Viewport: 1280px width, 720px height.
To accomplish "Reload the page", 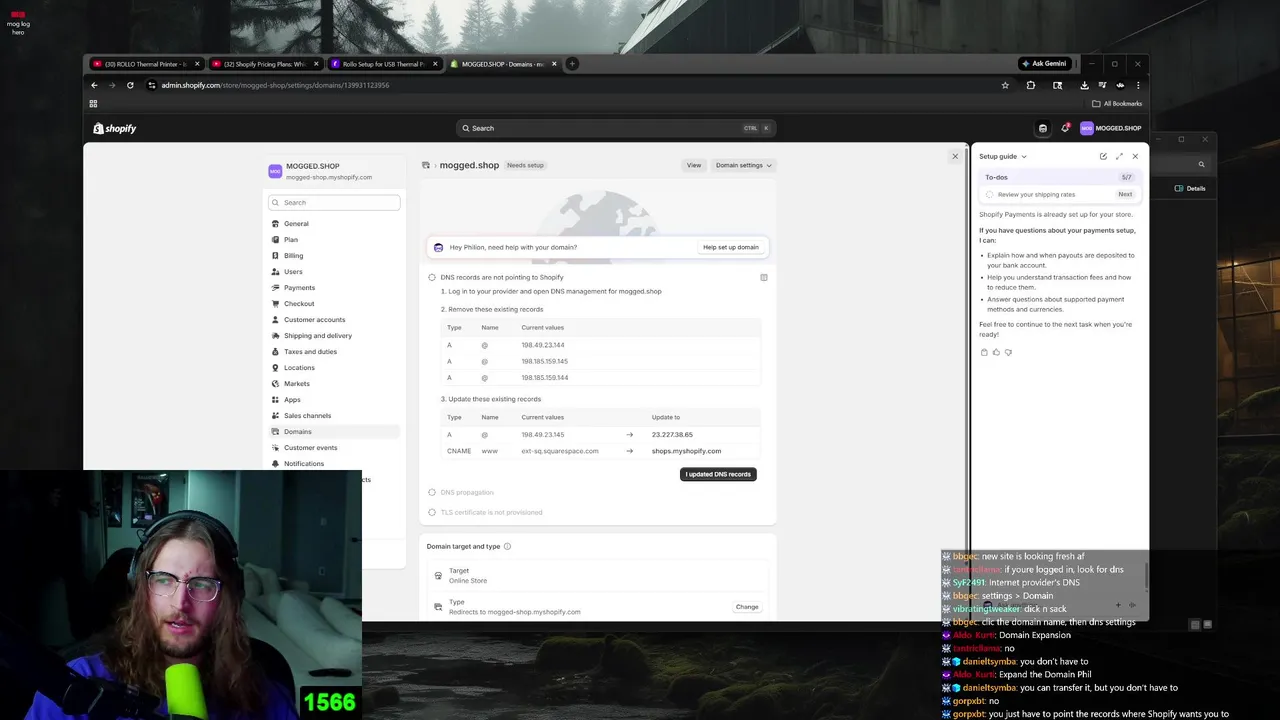I will [x=130, y=85].
